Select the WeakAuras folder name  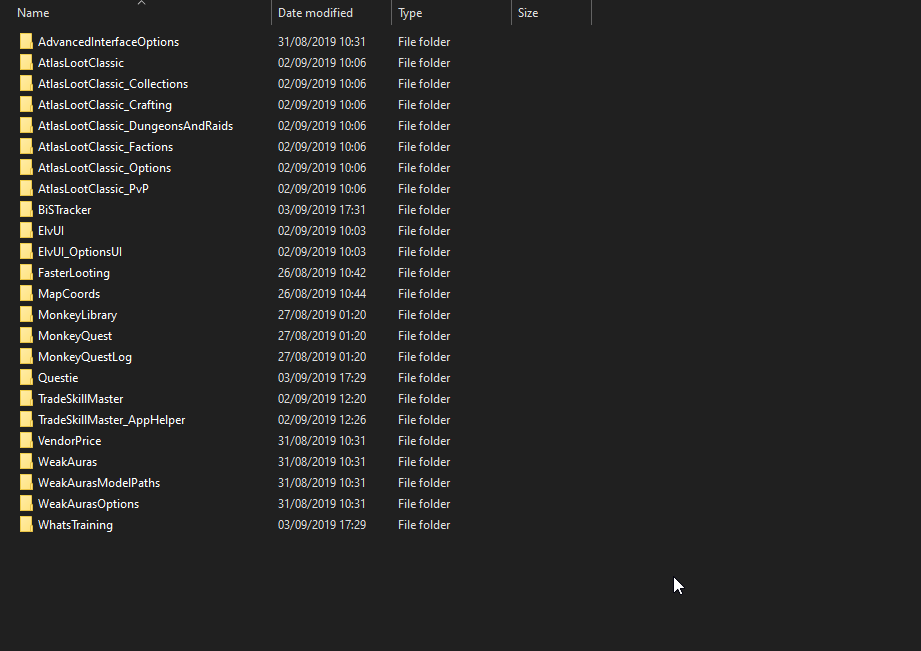68,462
